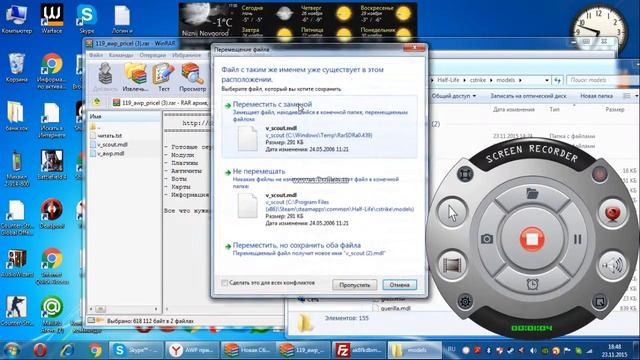
Task: Click Half-Life in Explorer address path
Action: [448, 80]
